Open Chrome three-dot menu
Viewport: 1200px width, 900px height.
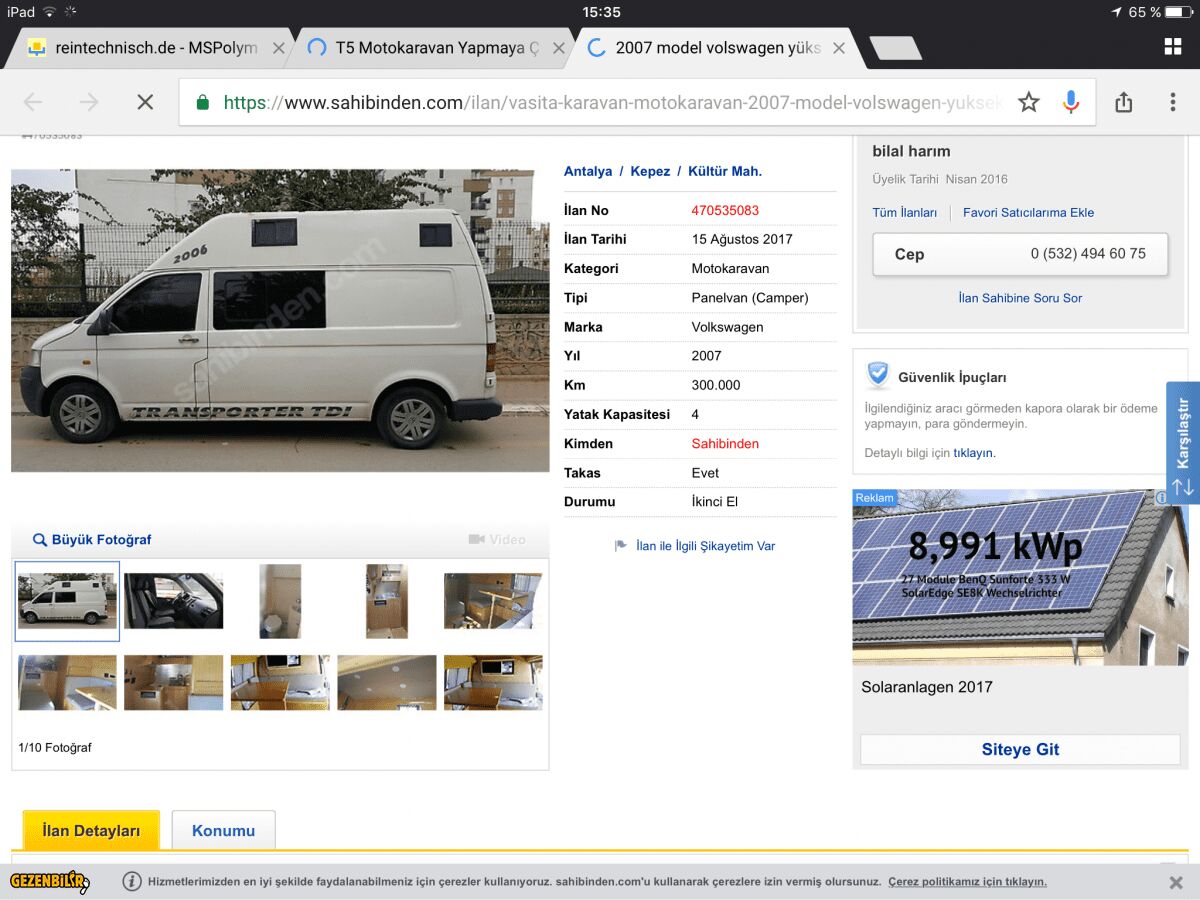pos(1172,102)
